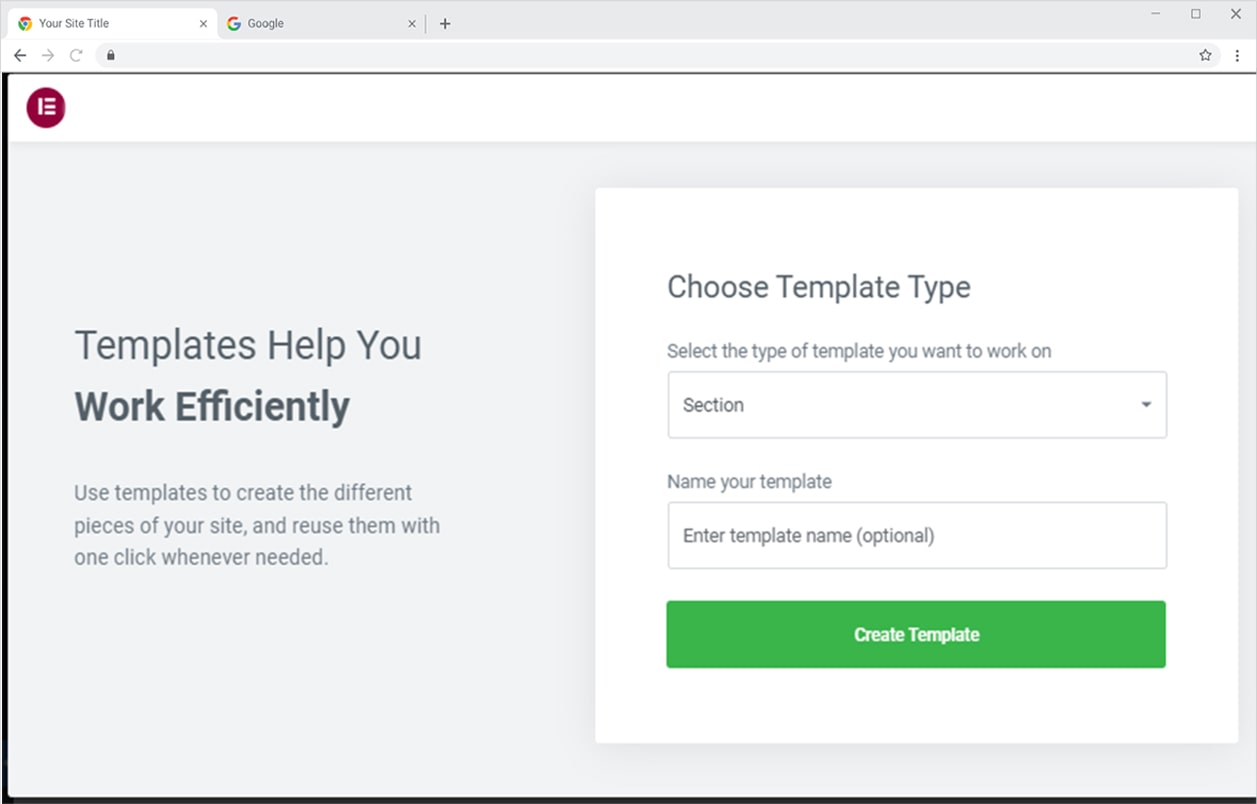The image size is (1257, 804).
Task: Go back to the previous page
Action: point(20,55)
